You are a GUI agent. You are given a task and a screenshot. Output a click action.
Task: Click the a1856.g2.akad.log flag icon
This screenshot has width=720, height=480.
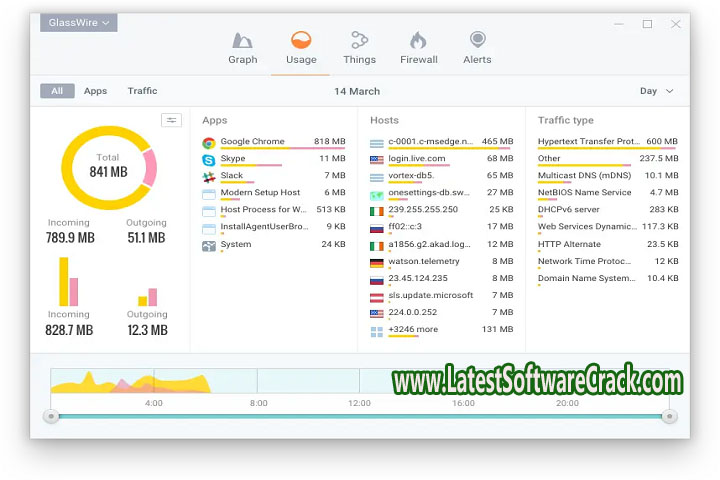[x=377, y=246]
